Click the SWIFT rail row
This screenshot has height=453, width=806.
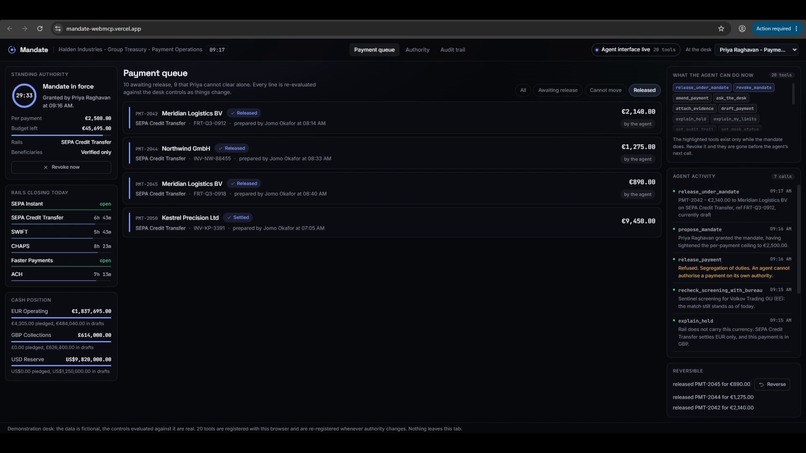pos(61,232)
